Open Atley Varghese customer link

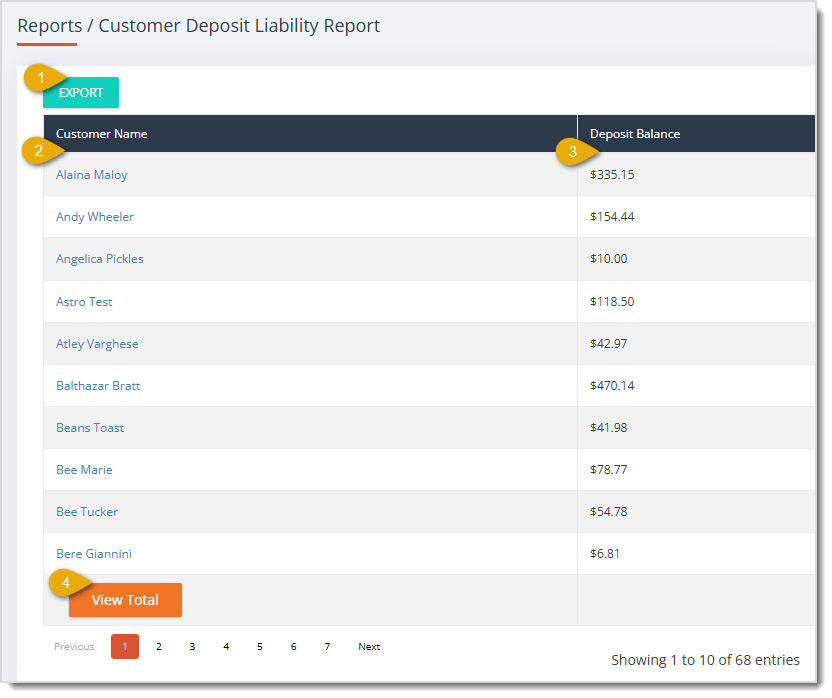tap(98, 345)
